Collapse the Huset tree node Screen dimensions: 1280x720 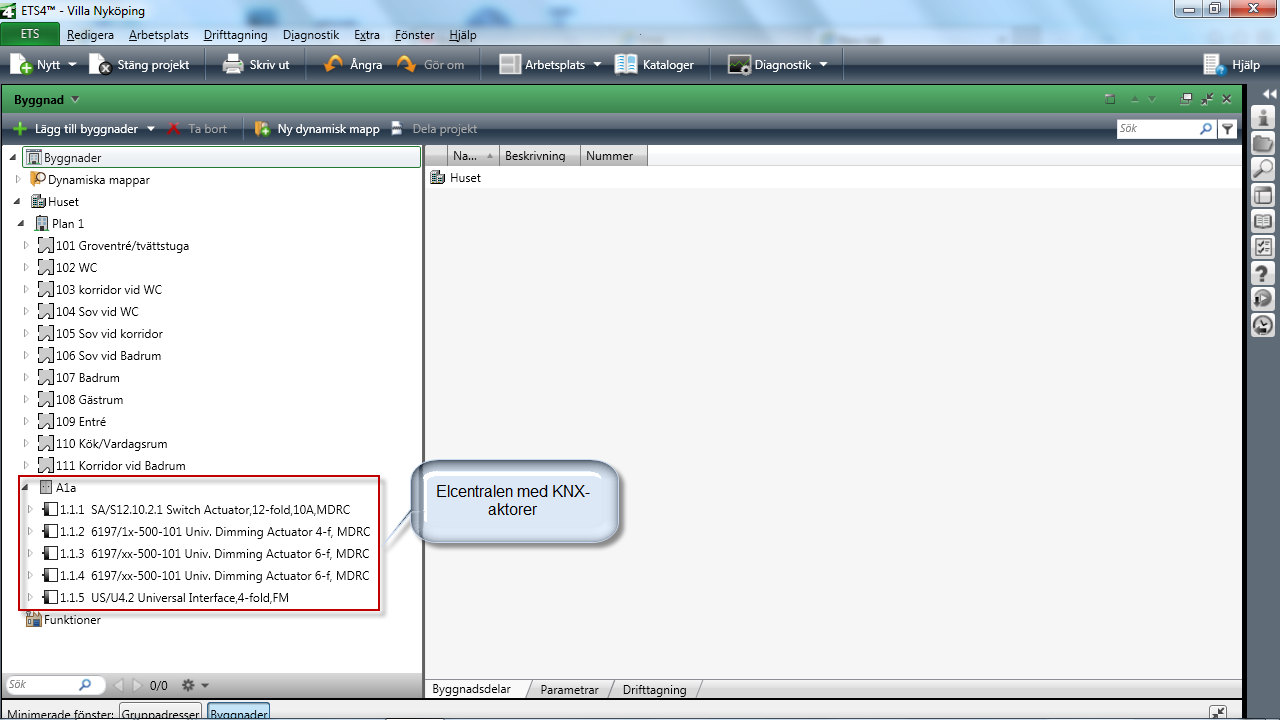click(18, 202)
